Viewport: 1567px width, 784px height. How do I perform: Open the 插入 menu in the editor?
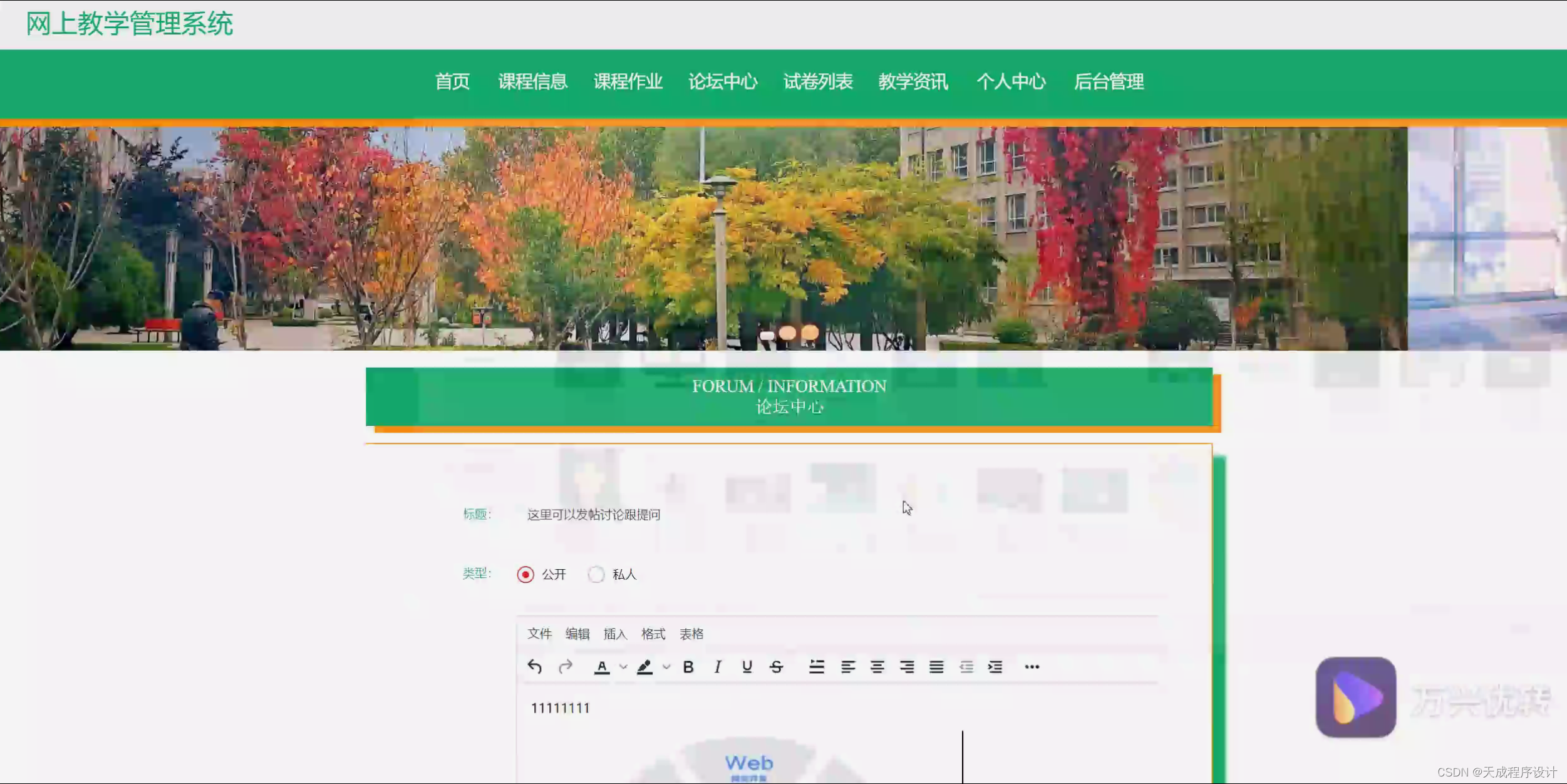pos(614,634)
